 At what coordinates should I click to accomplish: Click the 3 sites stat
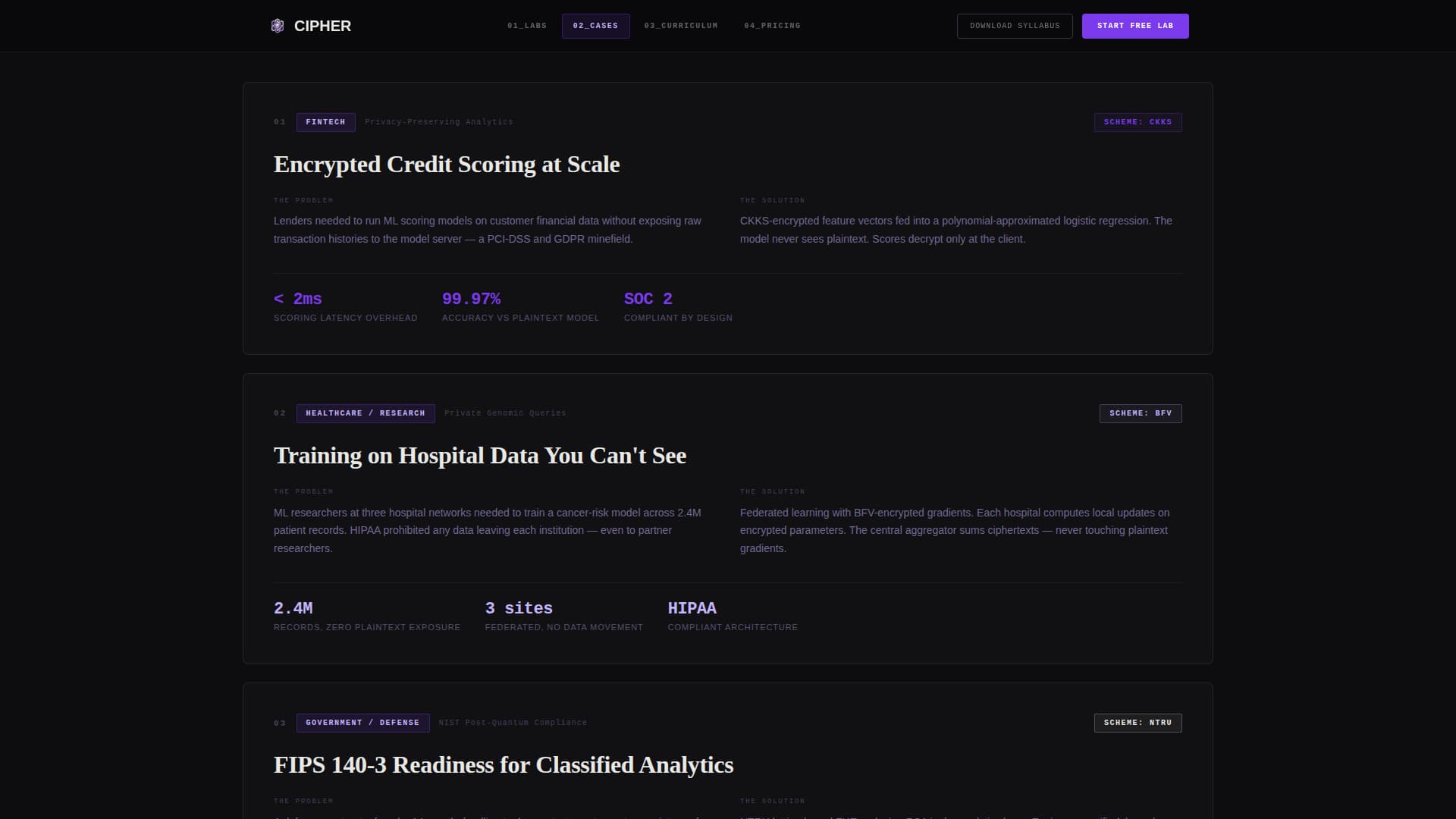[519, 608]
